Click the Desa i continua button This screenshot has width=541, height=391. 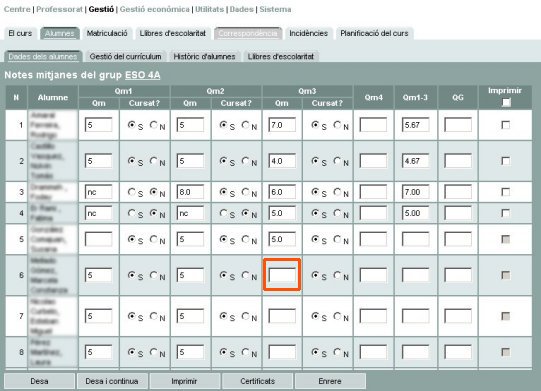pos(112,381)
